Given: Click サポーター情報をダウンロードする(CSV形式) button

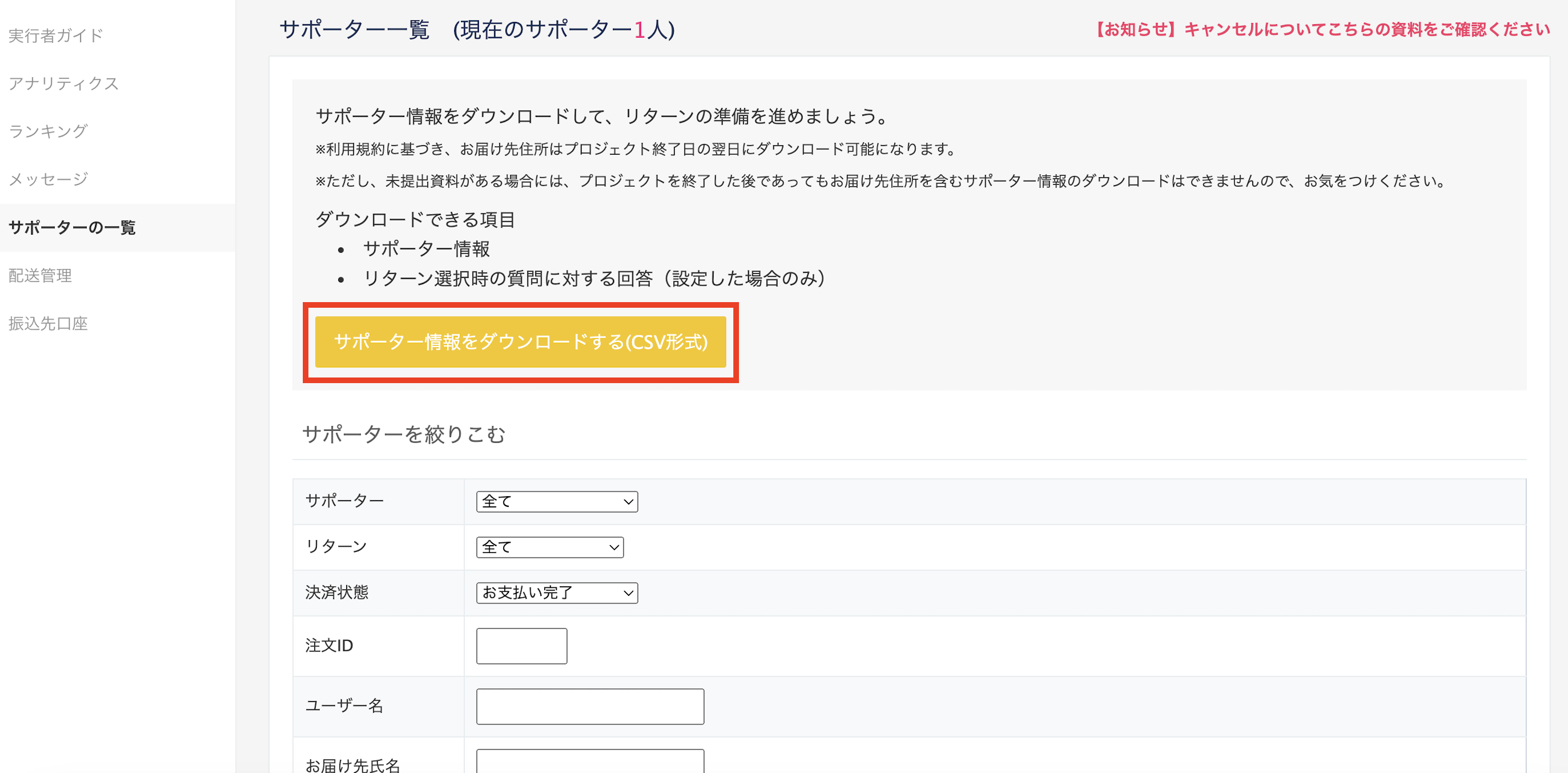Looking at the screenshot, I should click(521, 342).
